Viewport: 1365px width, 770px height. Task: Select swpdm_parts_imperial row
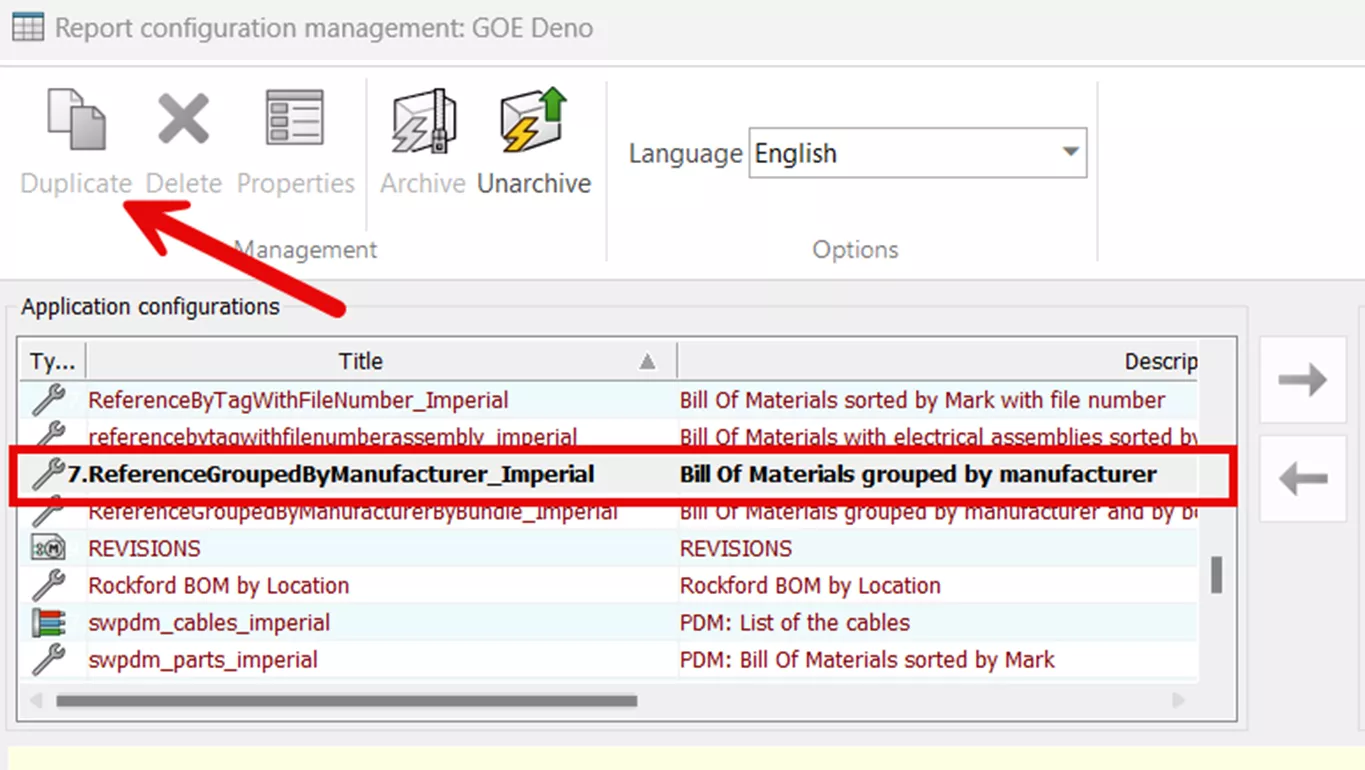(609, 660)
